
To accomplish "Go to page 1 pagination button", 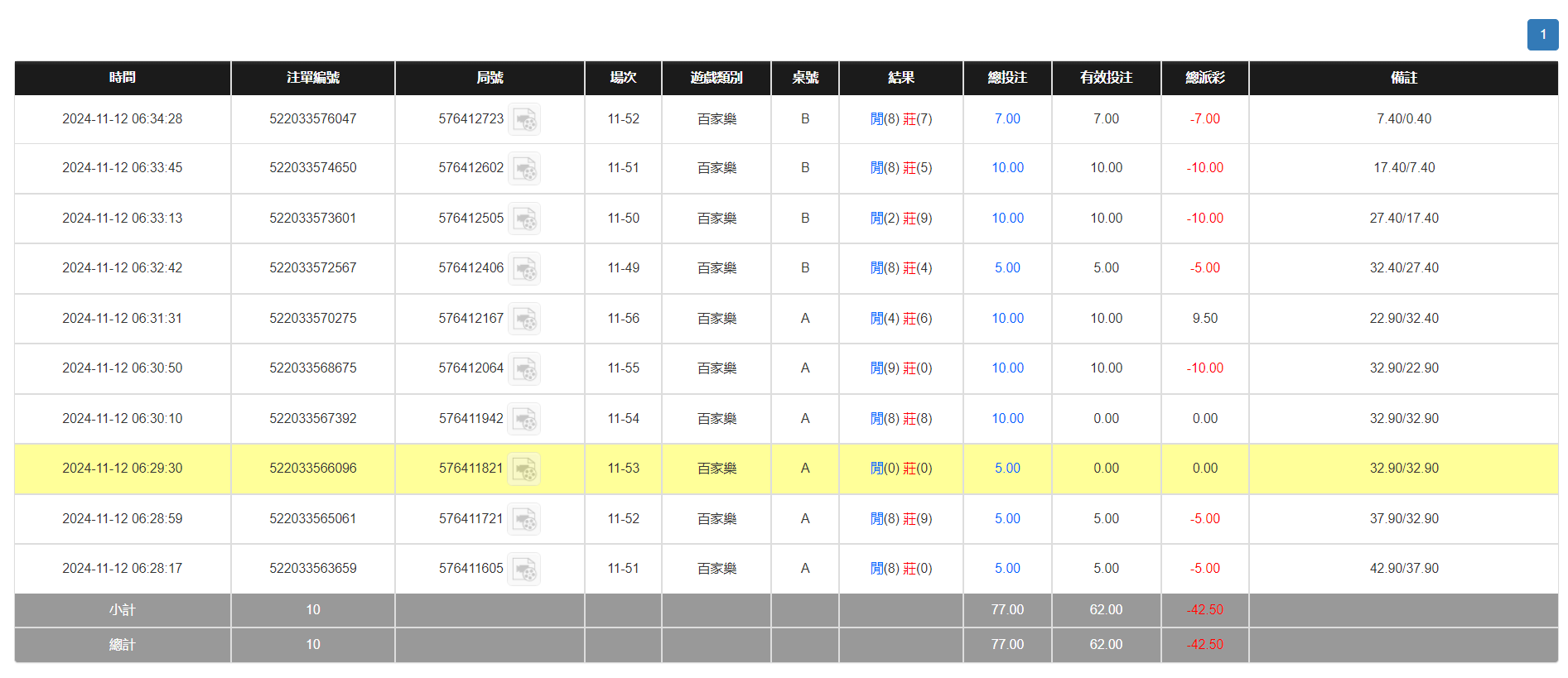I will [x=1542, y=35].
